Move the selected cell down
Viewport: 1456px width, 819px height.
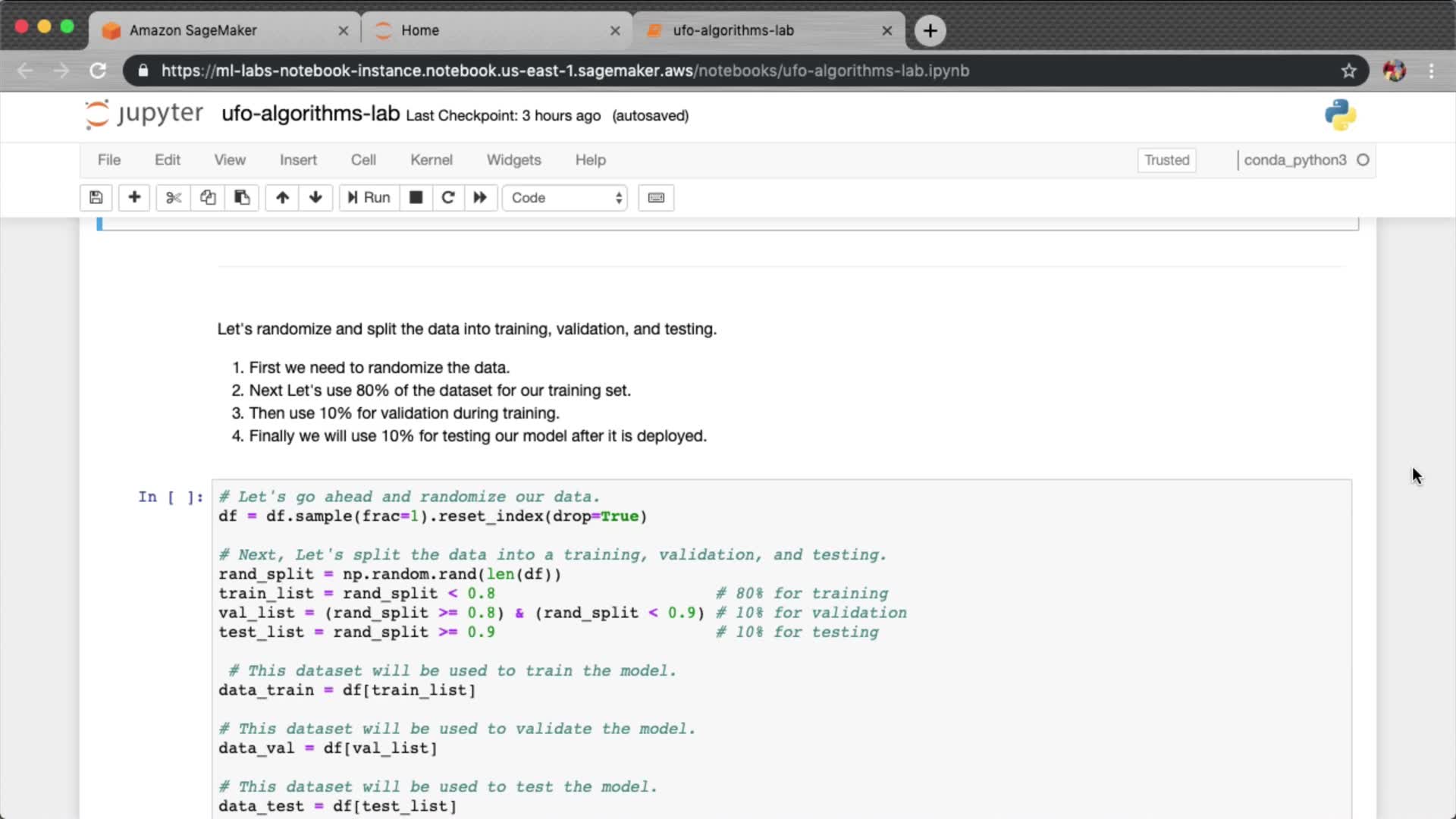(315, 198)
